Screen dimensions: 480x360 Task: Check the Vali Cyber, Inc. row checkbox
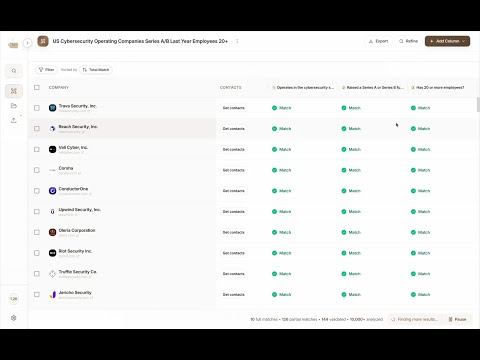click(x=37, y=149)
